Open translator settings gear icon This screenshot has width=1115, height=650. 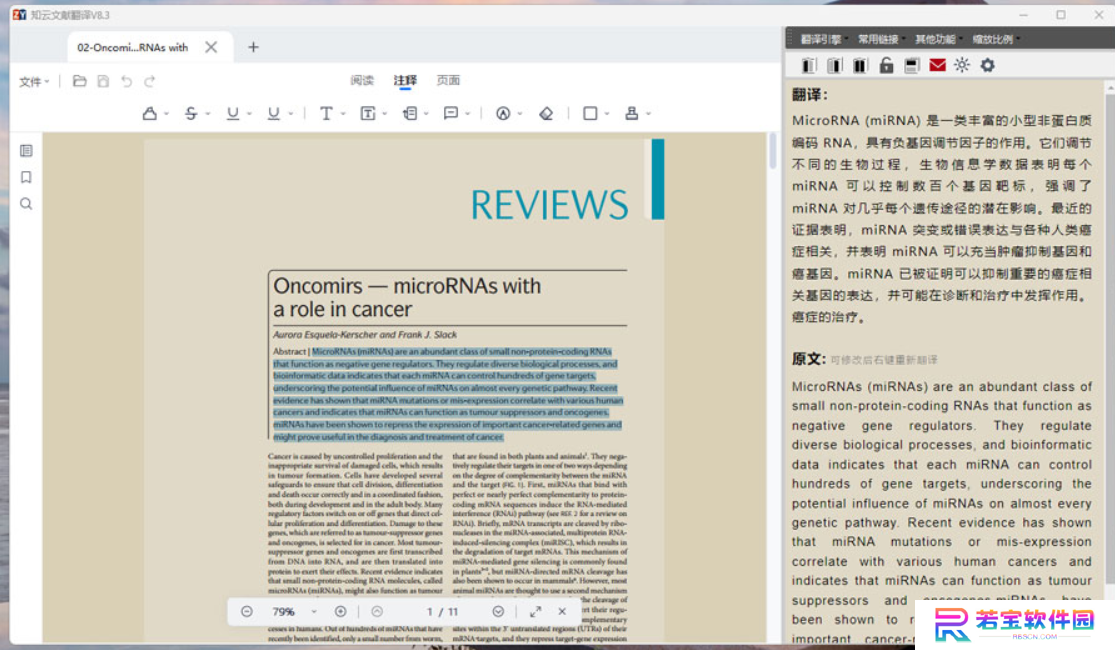tap(988, 65)
